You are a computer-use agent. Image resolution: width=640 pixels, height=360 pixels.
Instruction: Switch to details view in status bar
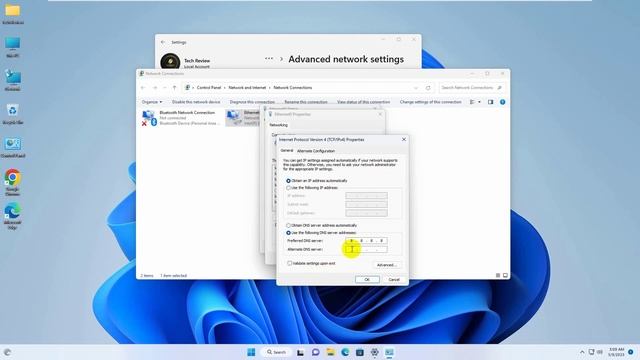coord(498,276)
